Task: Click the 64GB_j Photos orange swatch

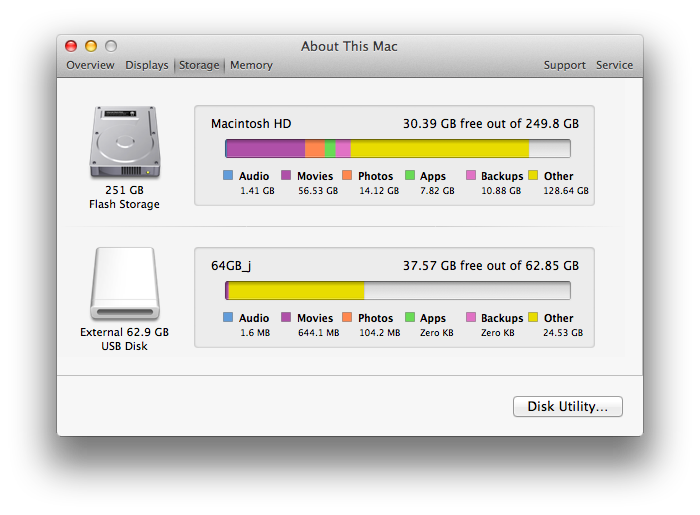Action: point(347,317)
